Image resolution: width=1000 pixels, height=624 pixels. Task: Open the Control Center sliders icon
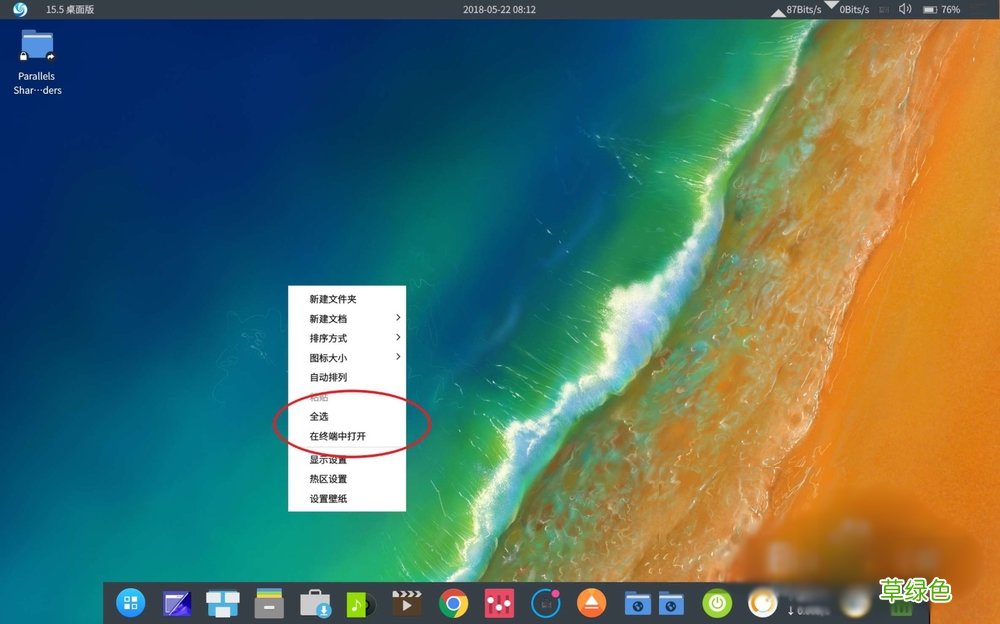click(x=498, y=603)
